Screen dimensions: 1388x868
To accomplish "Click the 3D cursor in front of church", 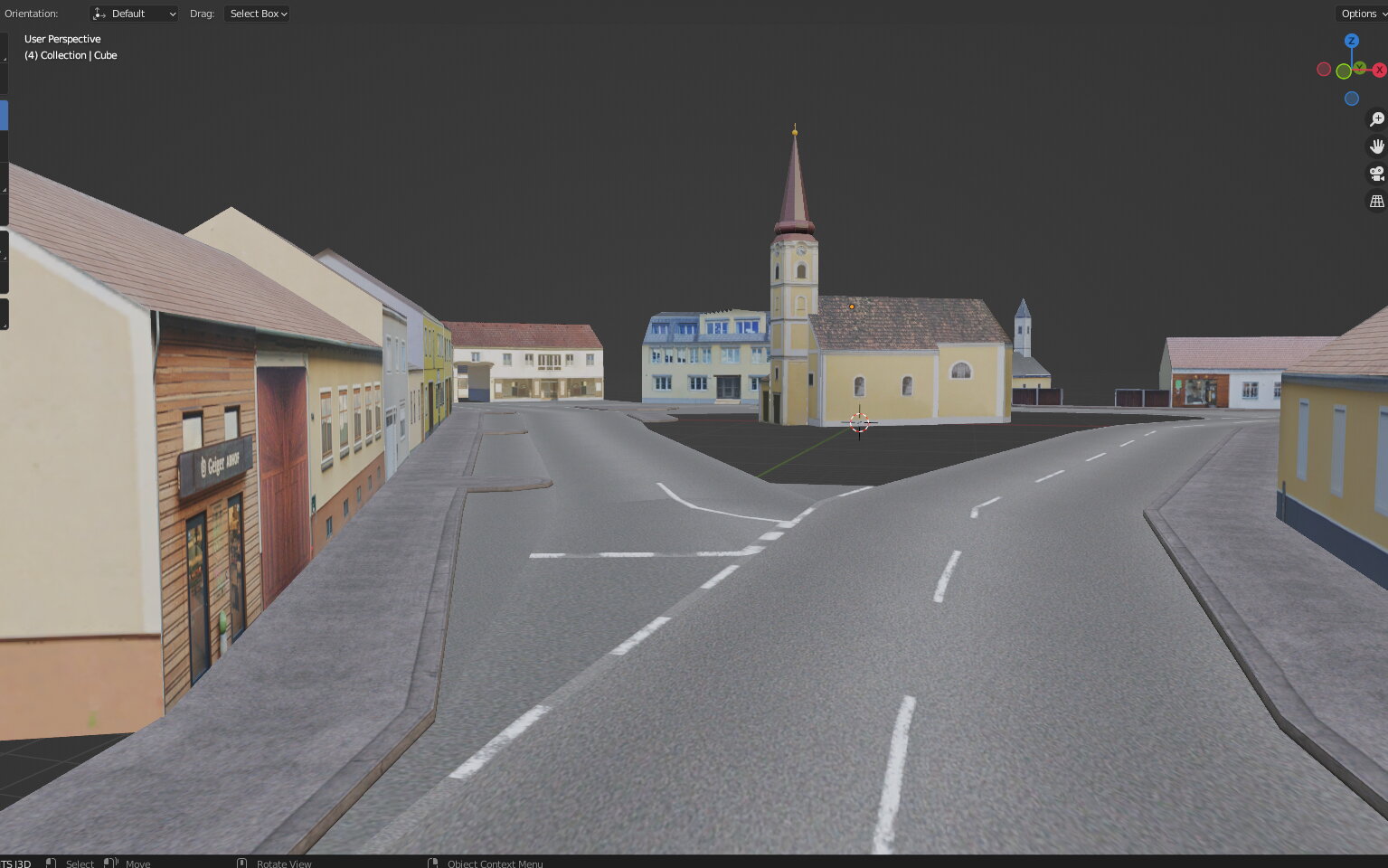I will pyautogui.click(x=859, y=422).
